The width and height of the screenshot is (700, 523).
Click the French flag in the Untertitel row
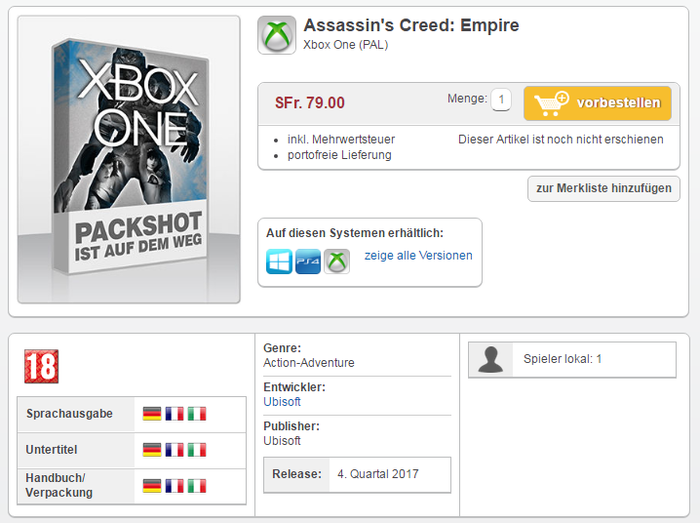tap(175, 450)
